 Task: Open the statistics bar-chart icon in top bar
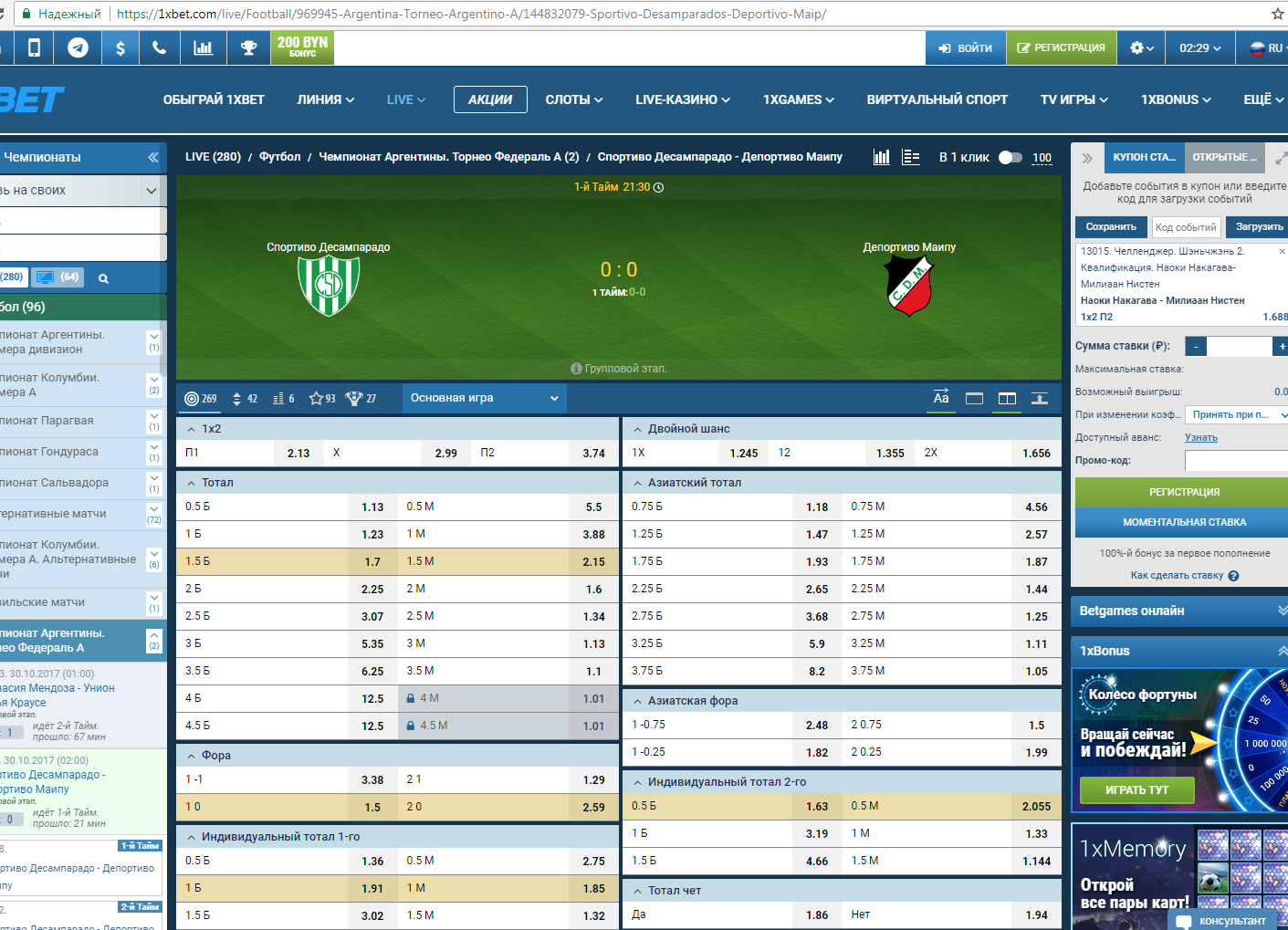[203, 47]
